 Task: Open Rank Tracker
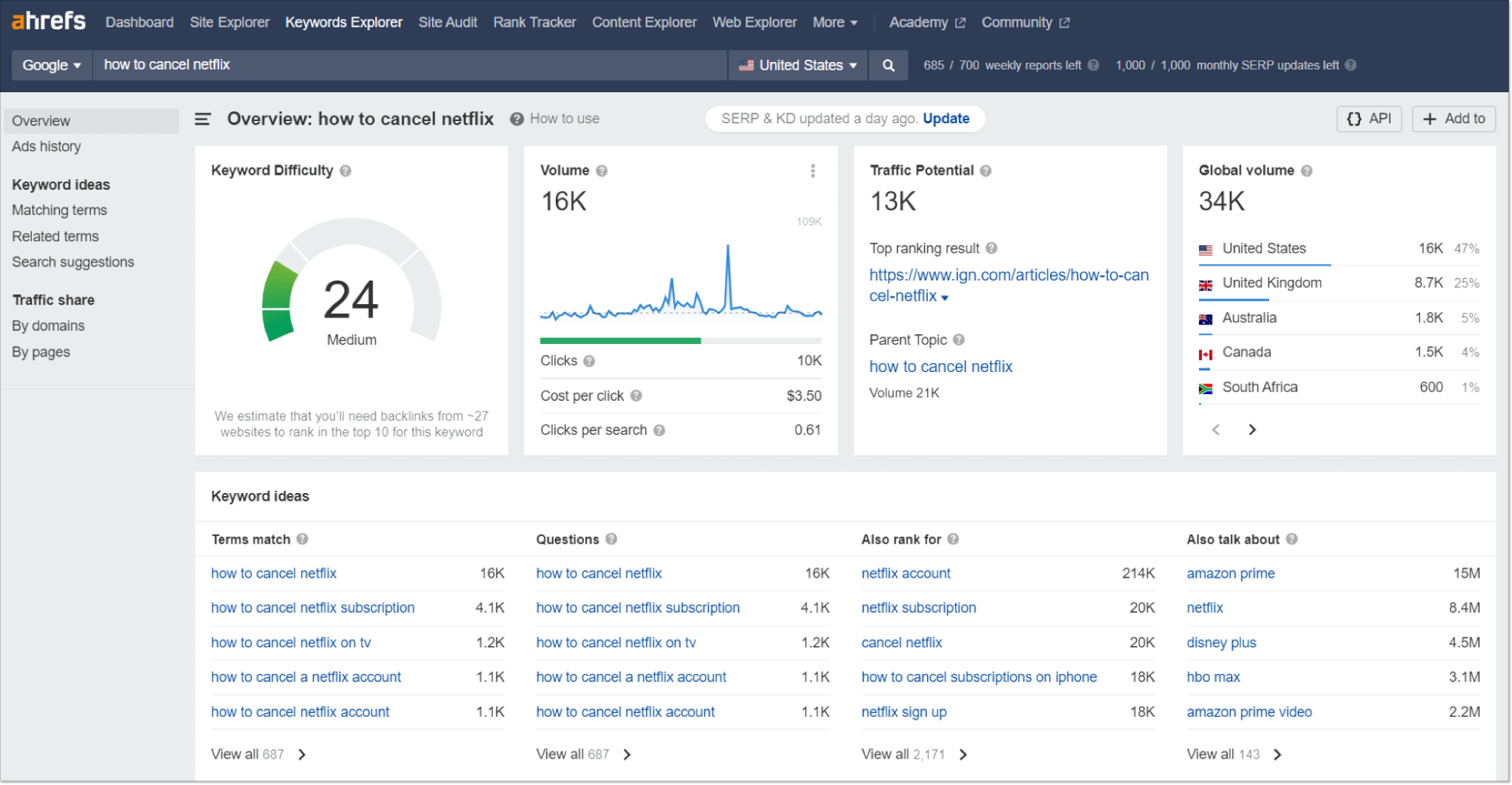[535, 23]
